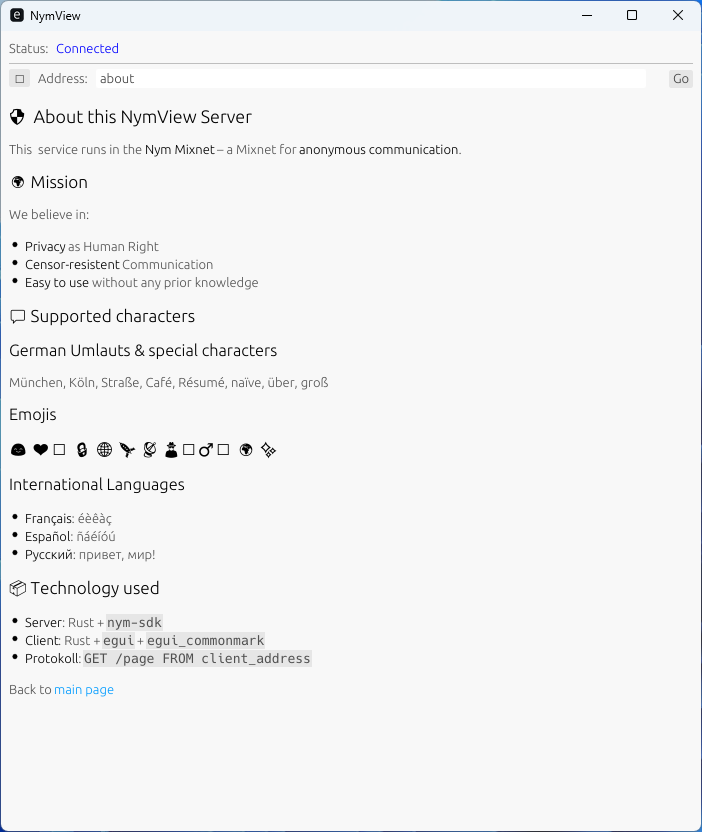This screenshot has width=702, height=832.
Task: Follow the main page link
Action: (84, 690)
